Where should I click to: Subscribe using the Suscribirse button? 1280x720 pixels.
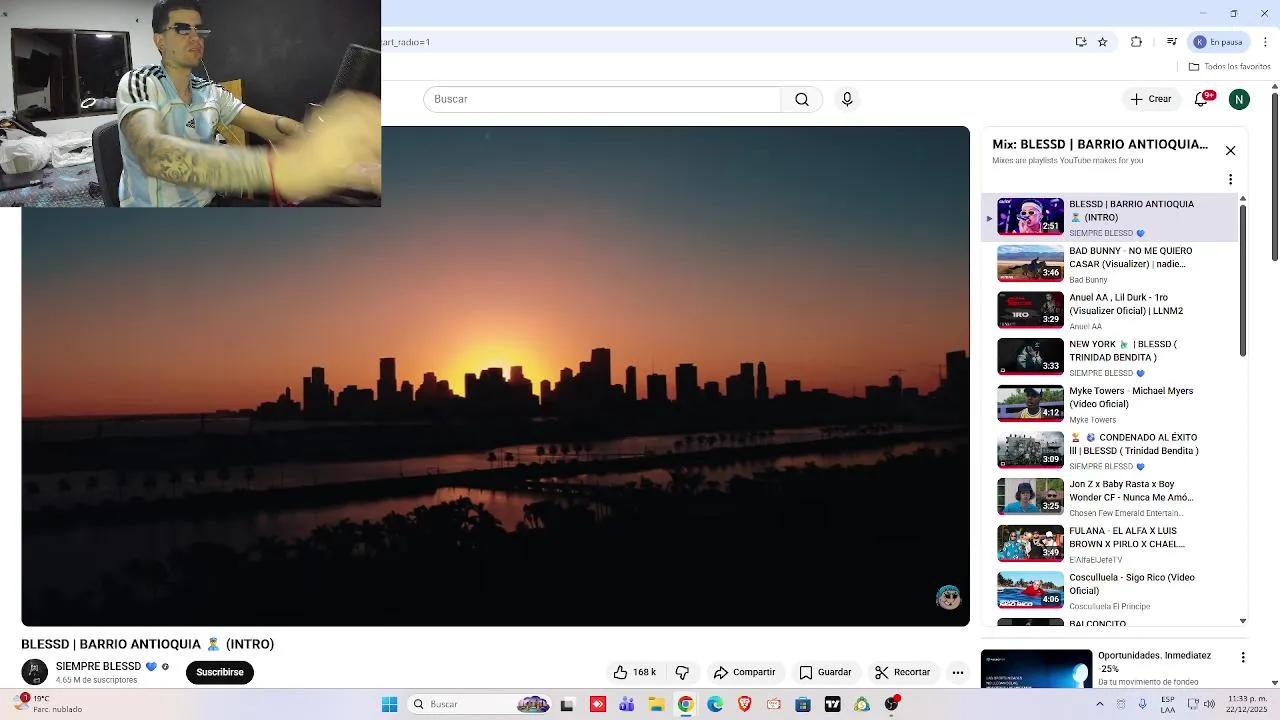tap(219, 672)
